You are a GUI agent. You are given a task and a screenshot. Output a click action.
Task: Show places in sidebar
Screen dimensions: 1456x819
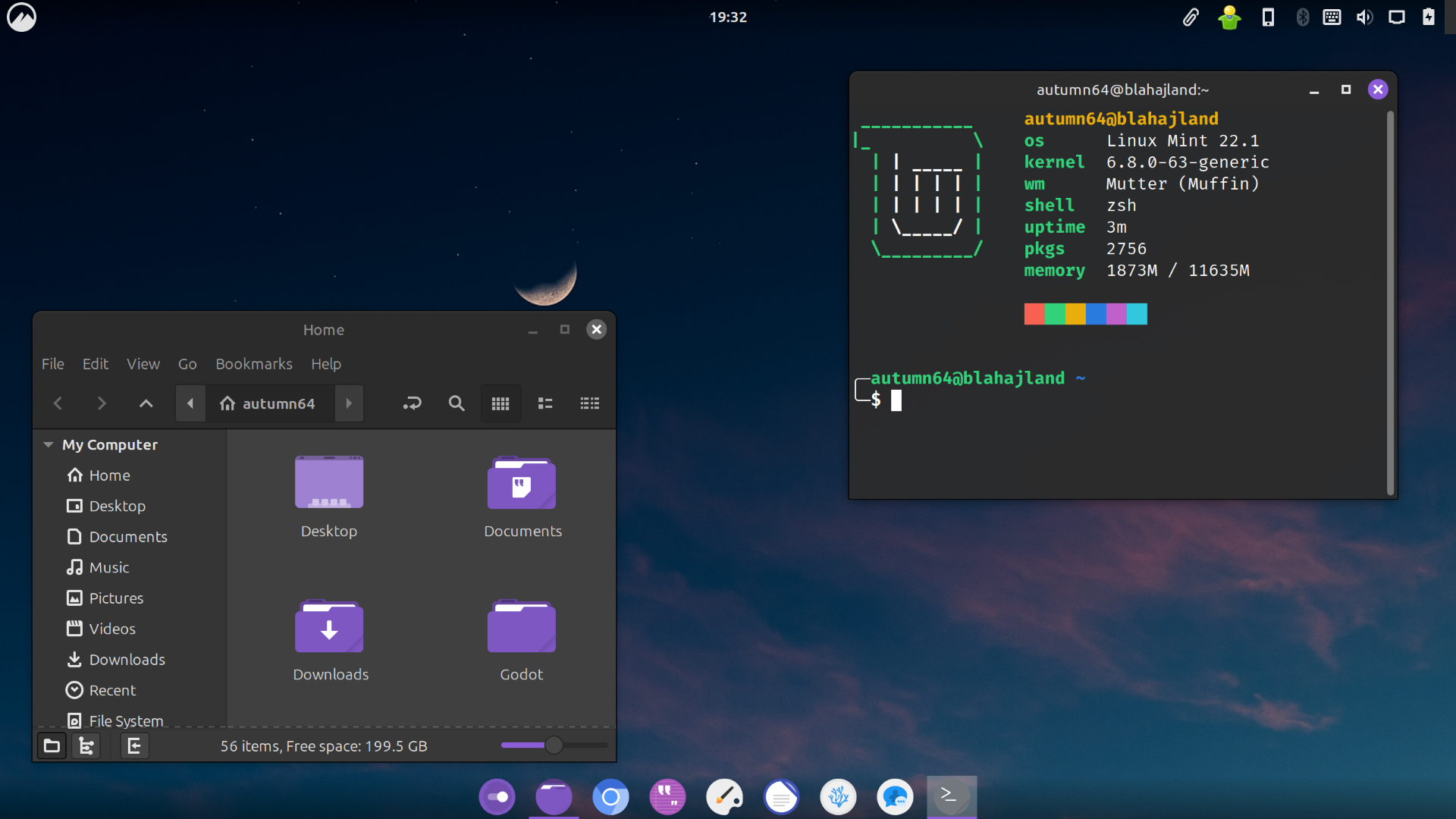click(x=52, y=746)
